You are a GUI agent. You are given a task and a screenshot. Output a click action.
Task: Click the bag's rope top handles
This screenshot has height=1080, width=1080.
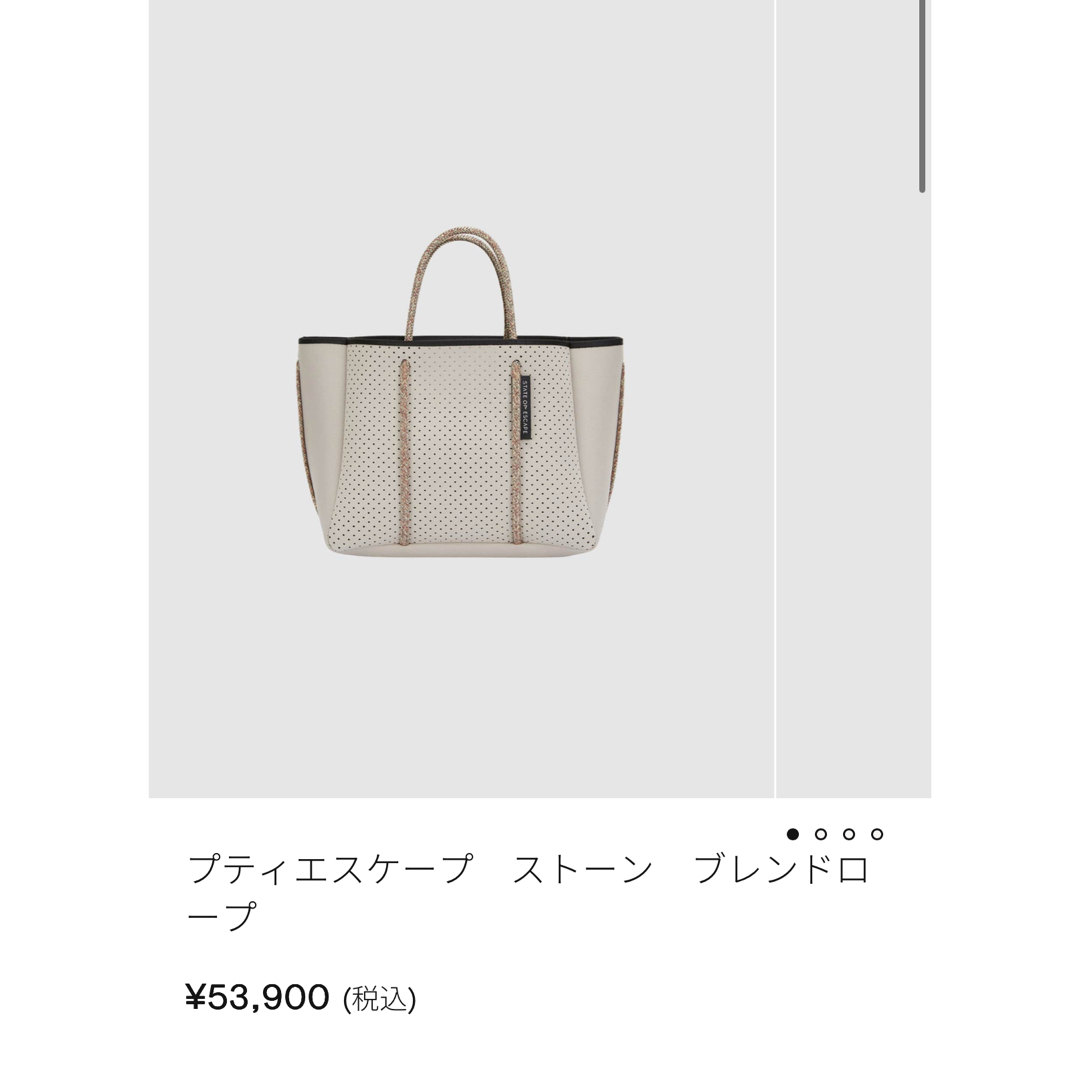tap(462, 282)
